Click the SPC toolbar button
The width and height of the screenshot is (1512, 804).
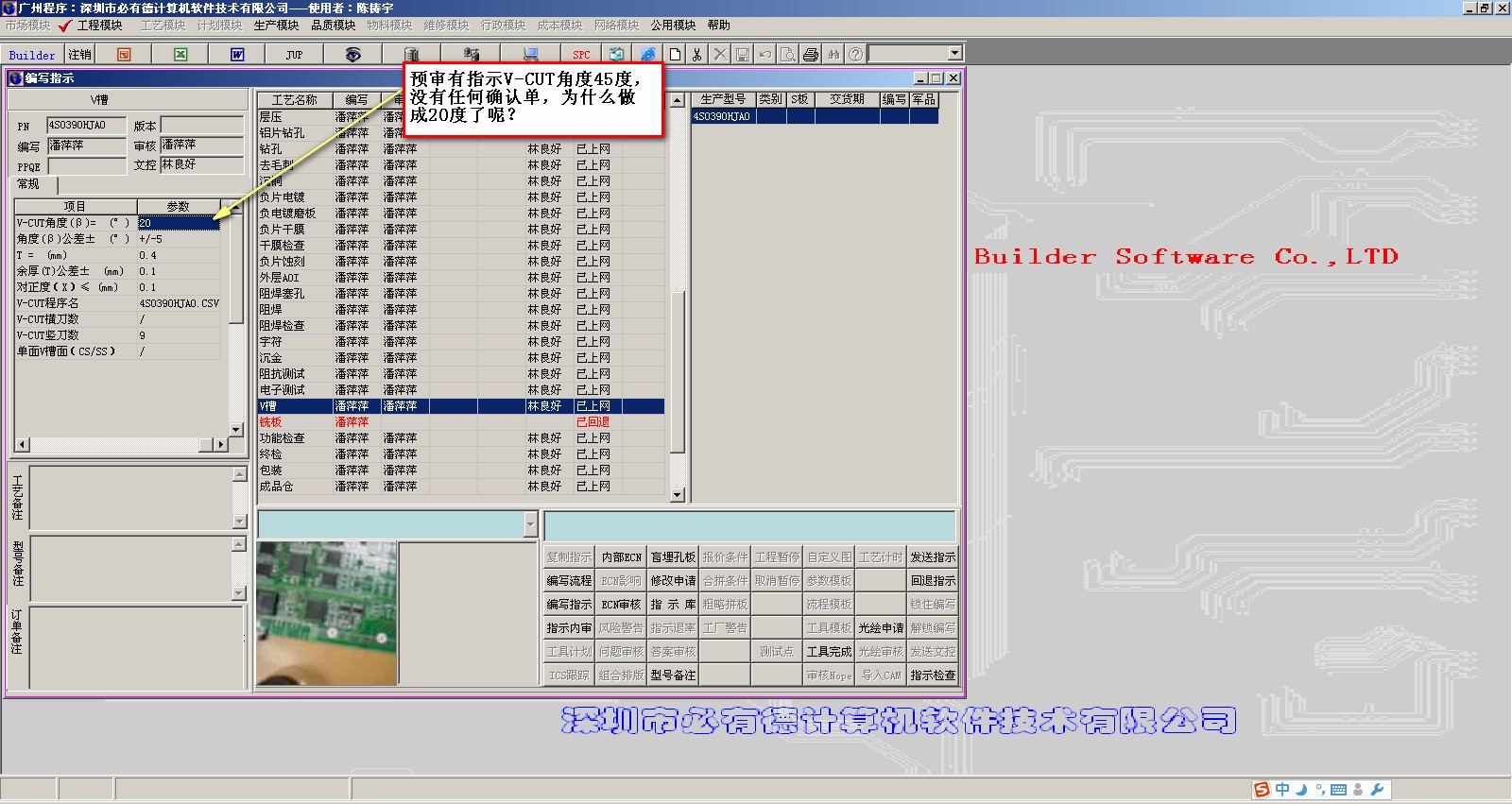point(581,55)
